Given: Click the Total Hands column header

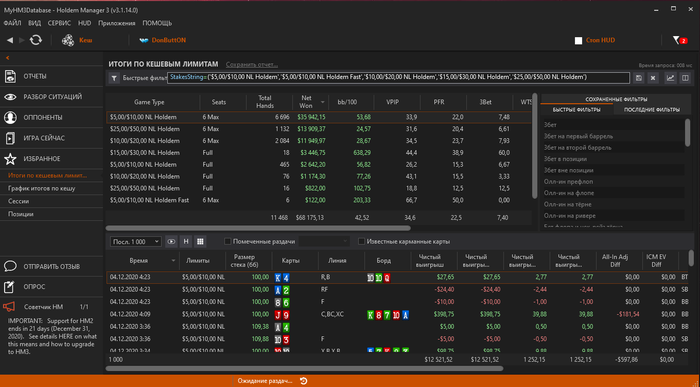Looking at the screenshot, I should point(265,102).
